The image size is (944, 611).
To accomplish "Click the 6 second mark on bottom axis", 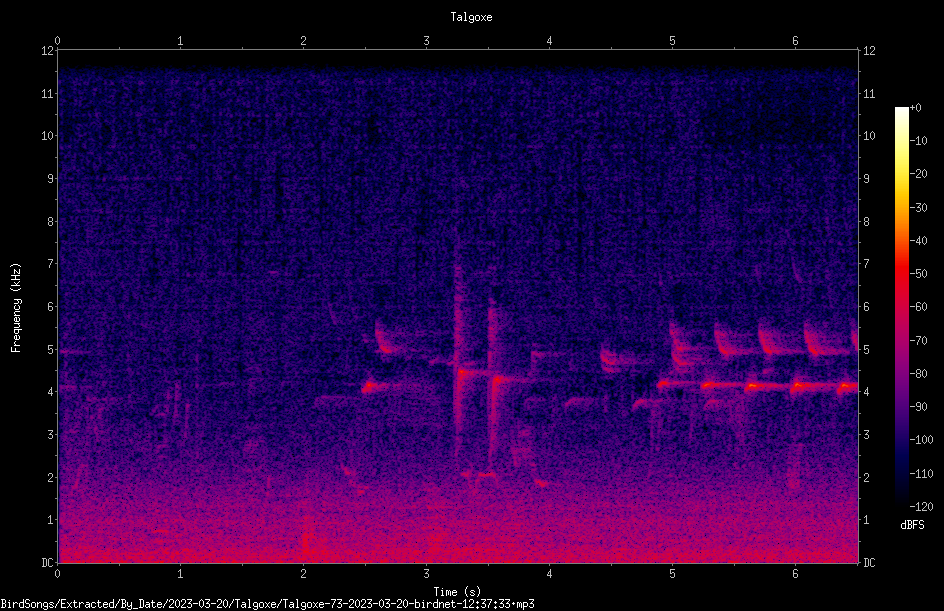I will coord(795,574).
